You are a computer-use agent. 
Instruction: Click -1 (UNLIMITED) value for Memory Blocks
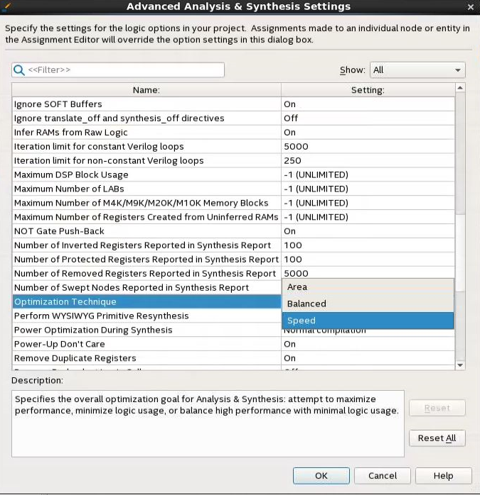[x=368, y=203]
